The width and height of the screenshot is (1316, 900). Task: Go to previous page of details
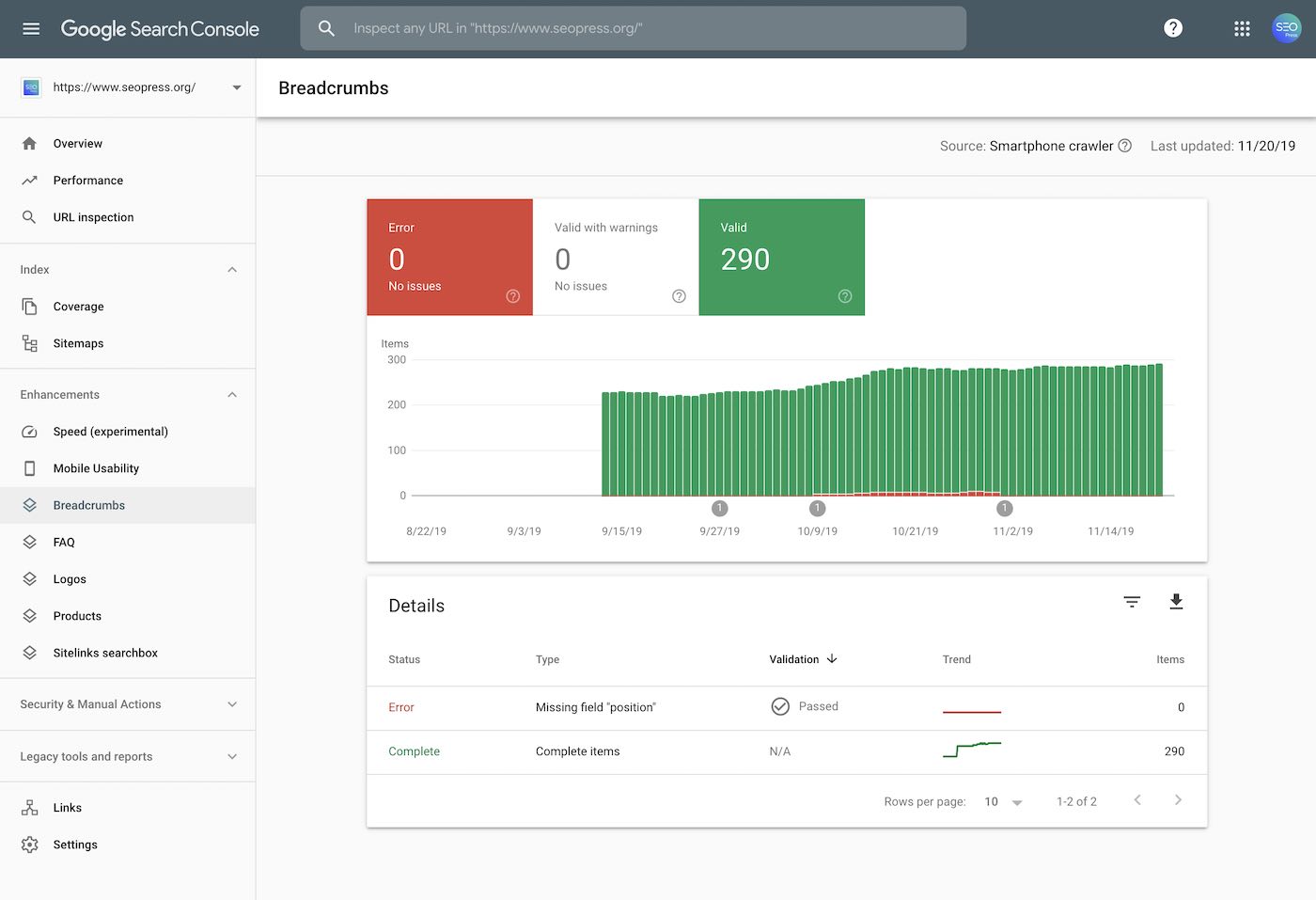(1137, 800)
